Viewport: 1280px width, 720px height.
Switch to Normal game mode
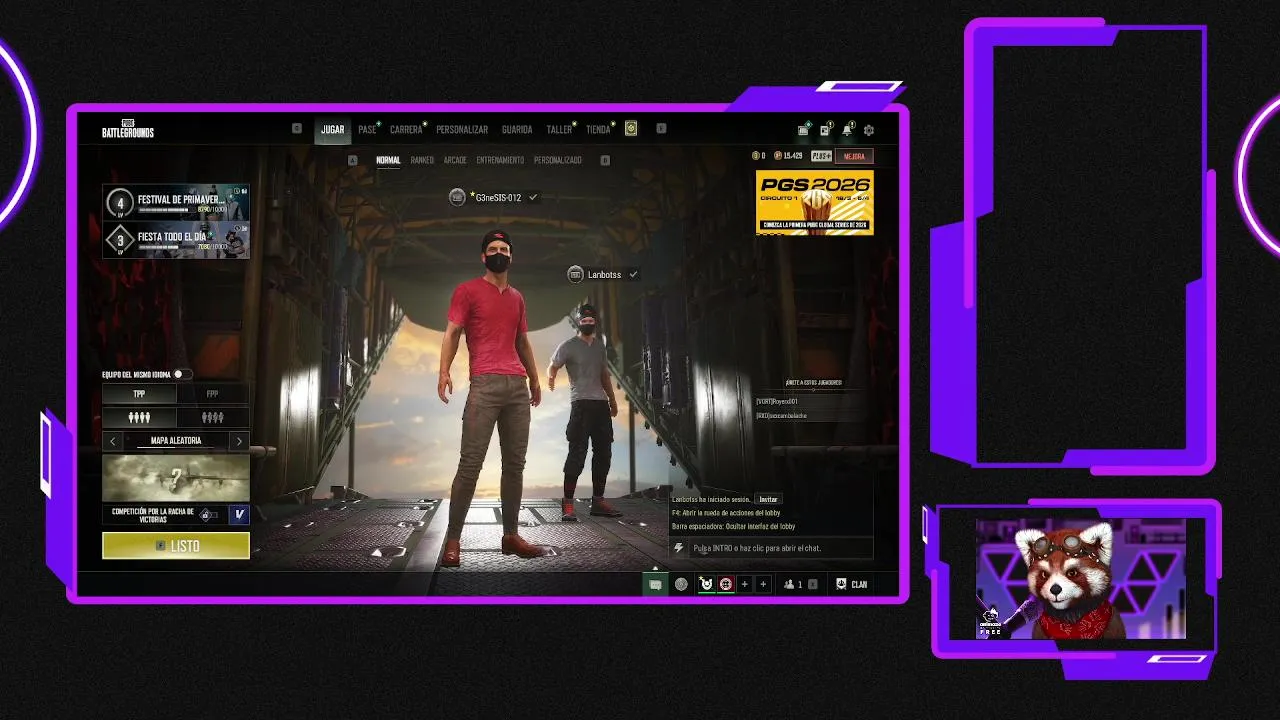click(x=388, y=160)
